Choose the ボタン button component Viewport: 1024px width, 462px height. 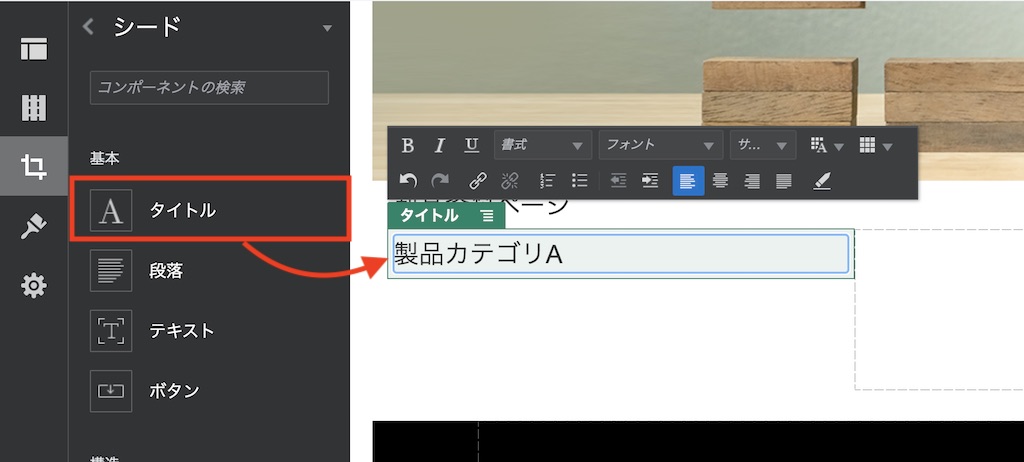[x=209, y=391]
